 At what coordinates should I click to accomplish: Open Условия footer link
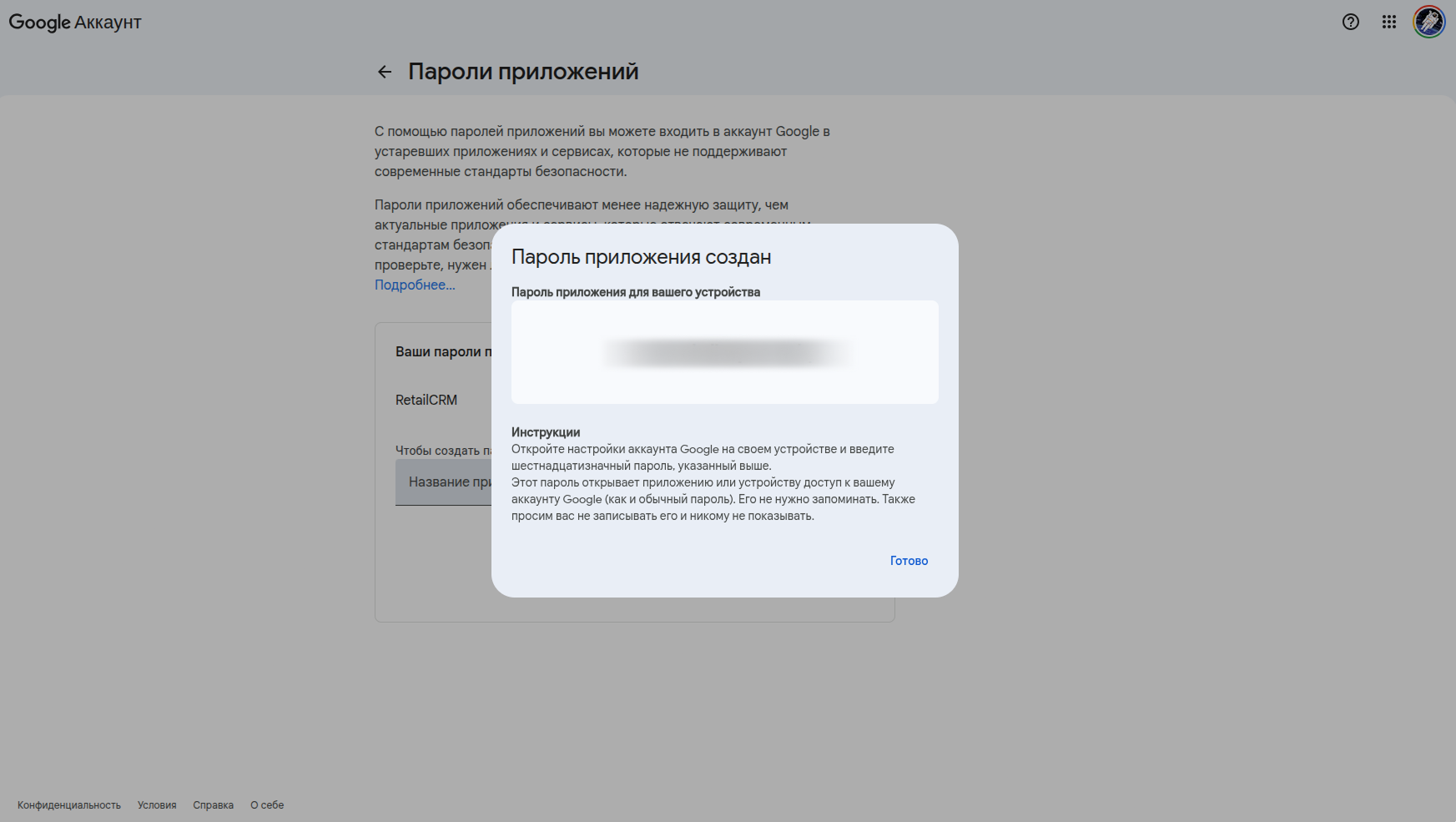[157, 805]
